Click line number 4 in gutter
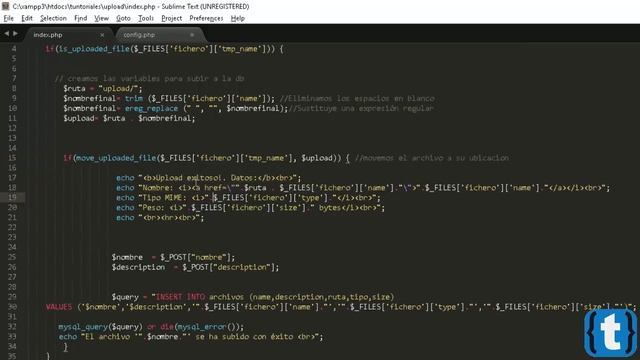This screenshot has width=640, height=360. point(14,49)
